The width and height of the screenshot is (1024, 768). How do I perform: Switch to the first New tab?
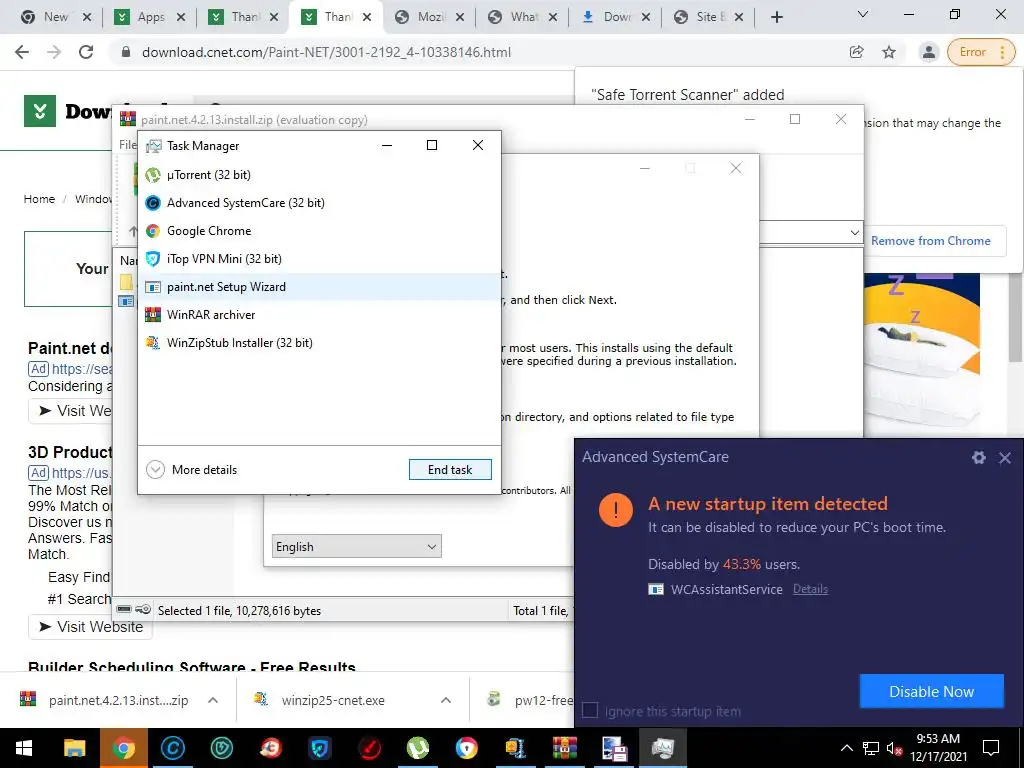56,17
